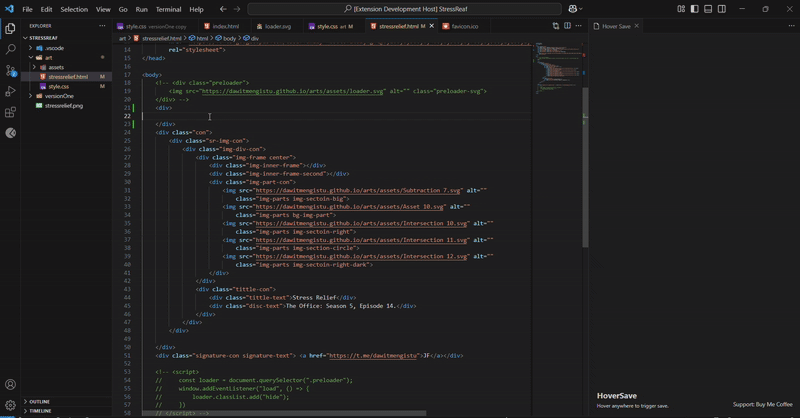
Task: Click the Support: Buy Me Coffee link
Action: [762, 404]
